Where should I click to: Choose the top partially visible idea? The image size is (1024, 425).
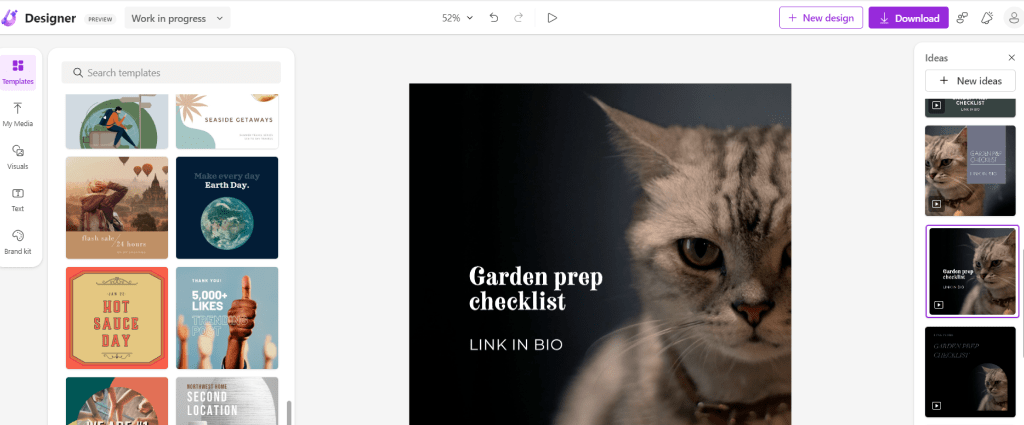[x=970, y=108]
